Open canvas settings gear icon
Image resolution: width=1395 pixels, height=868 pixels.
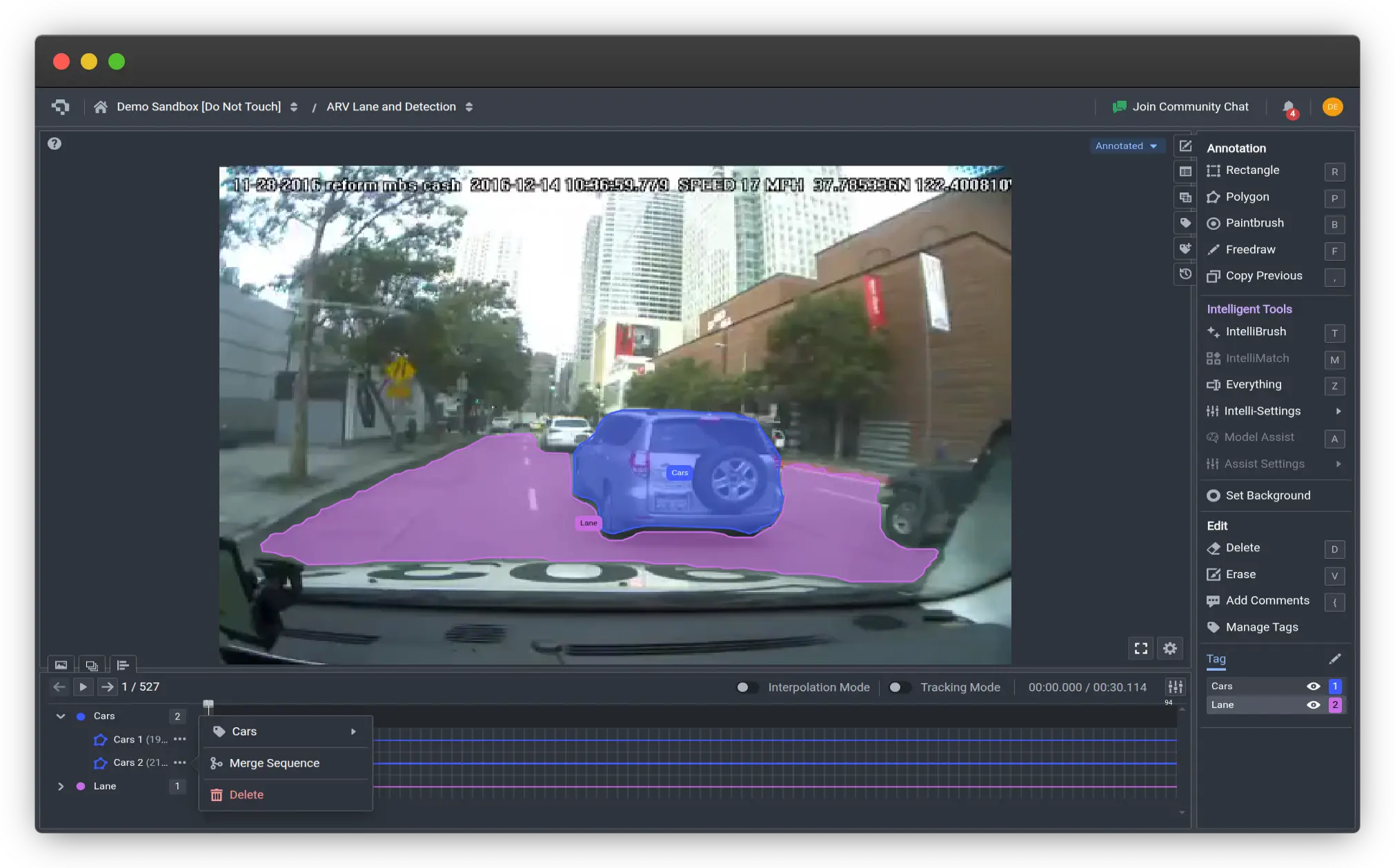1170,649
